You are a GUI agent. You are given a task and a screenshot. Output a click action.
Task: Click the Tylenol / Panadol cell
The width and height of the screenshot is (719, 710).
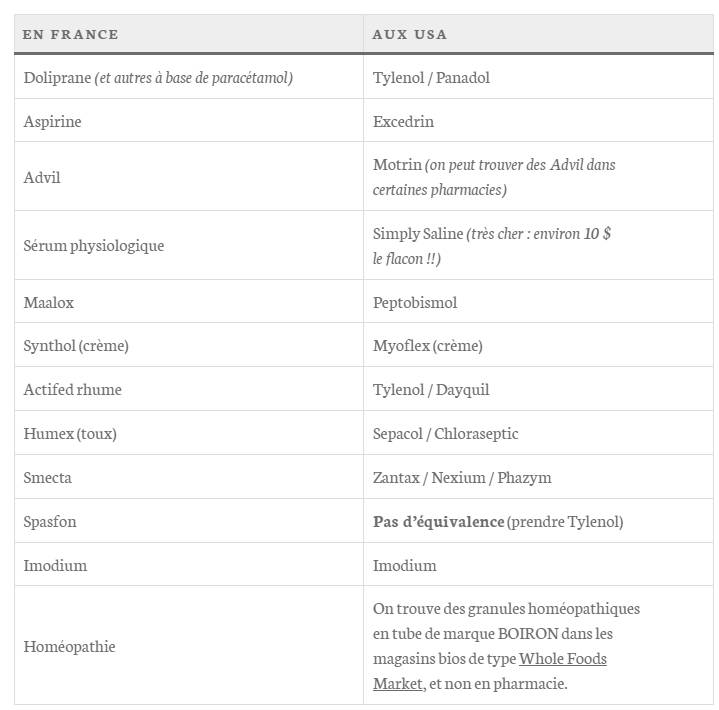coord(431,78)
